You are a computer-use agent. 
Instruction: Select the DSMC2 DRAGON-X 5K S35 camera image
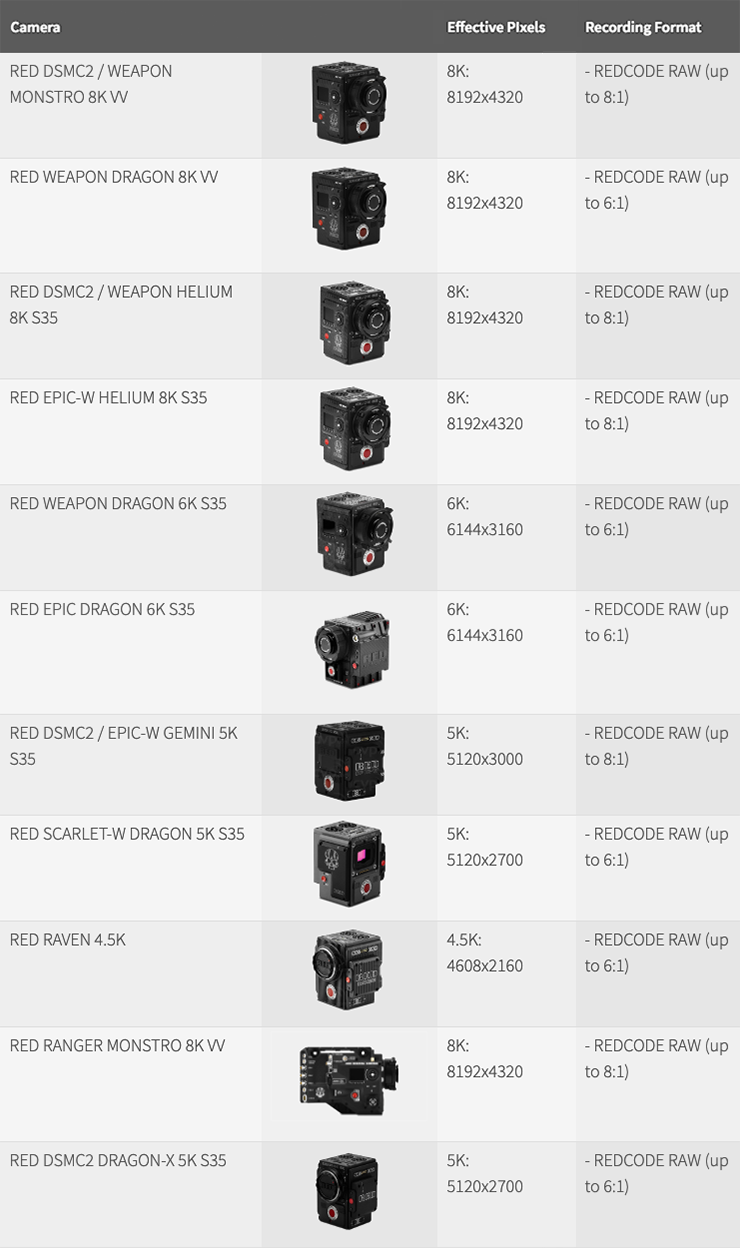click(347, 1192)
